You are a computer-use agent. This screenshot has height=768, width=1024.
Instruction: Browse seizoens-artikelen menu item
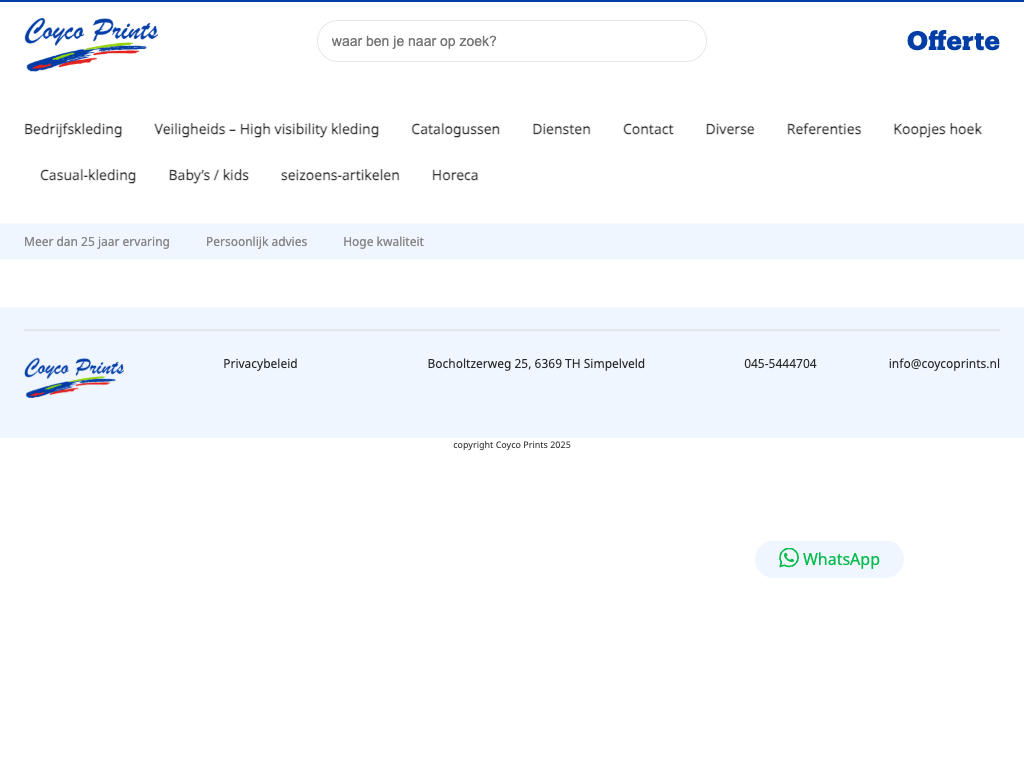point(340,175)
